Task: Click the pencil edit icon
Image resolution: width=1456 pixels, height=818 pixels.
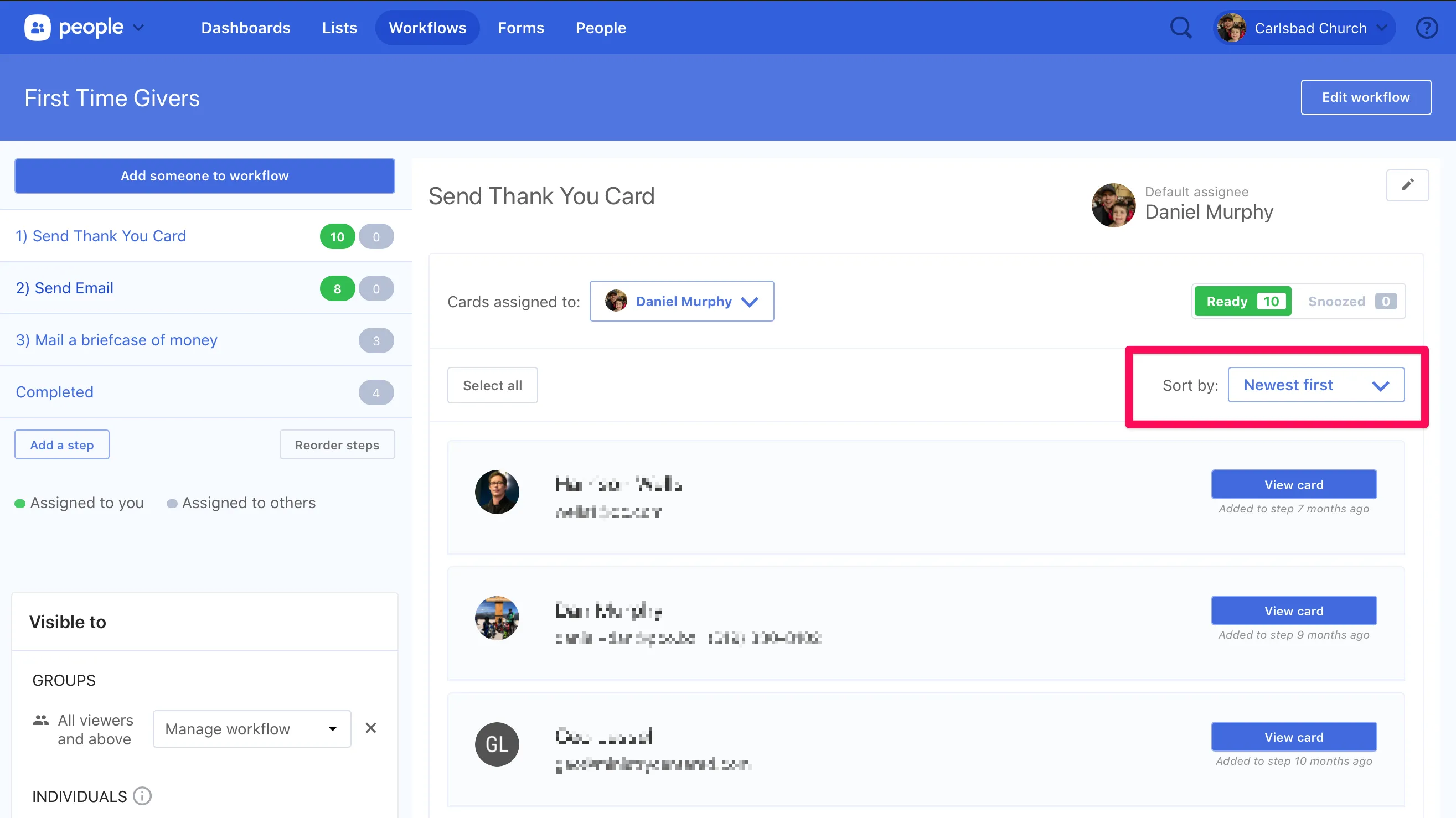Action: tap(1407, 185)
